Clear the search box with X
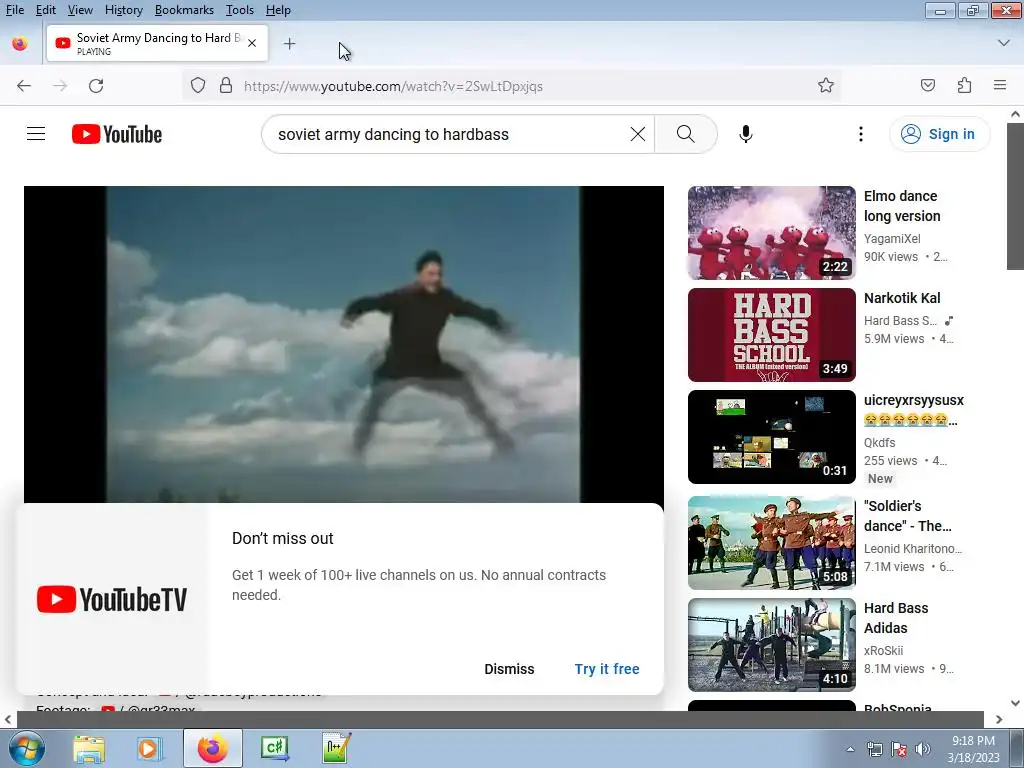The width and height of the screenshot is (1024, 768). [x=637, y=134]
